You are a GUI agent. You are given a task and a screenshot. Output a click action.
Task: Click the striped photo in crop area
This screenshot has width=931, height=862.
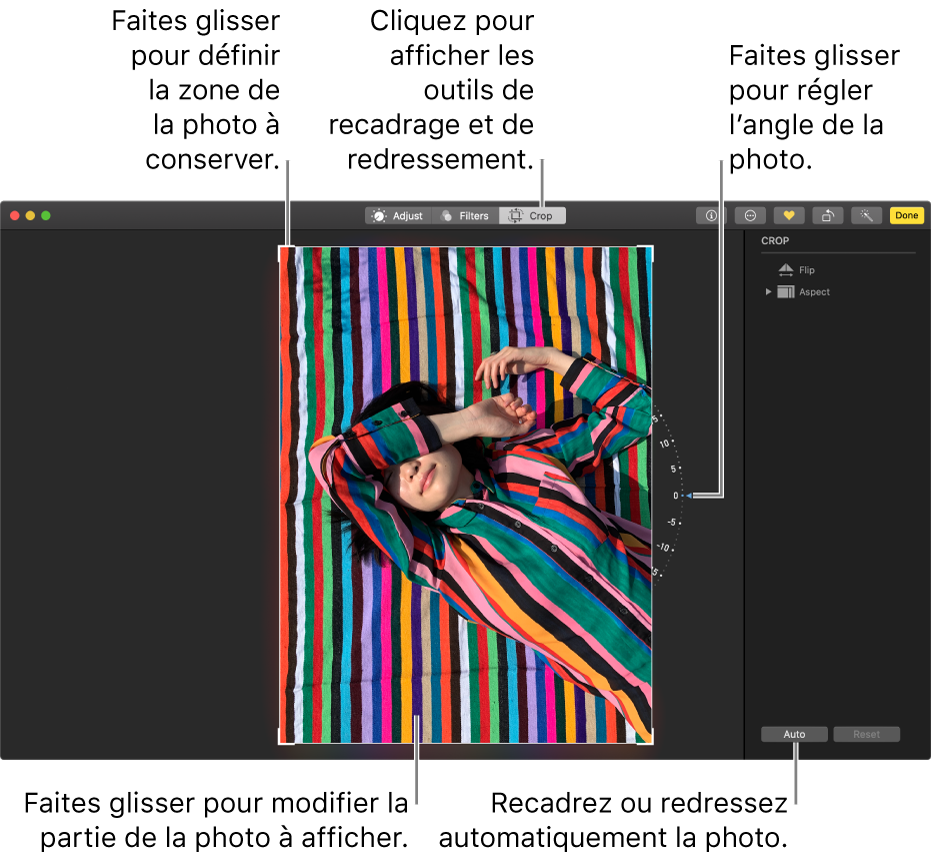tap(466, 495)
